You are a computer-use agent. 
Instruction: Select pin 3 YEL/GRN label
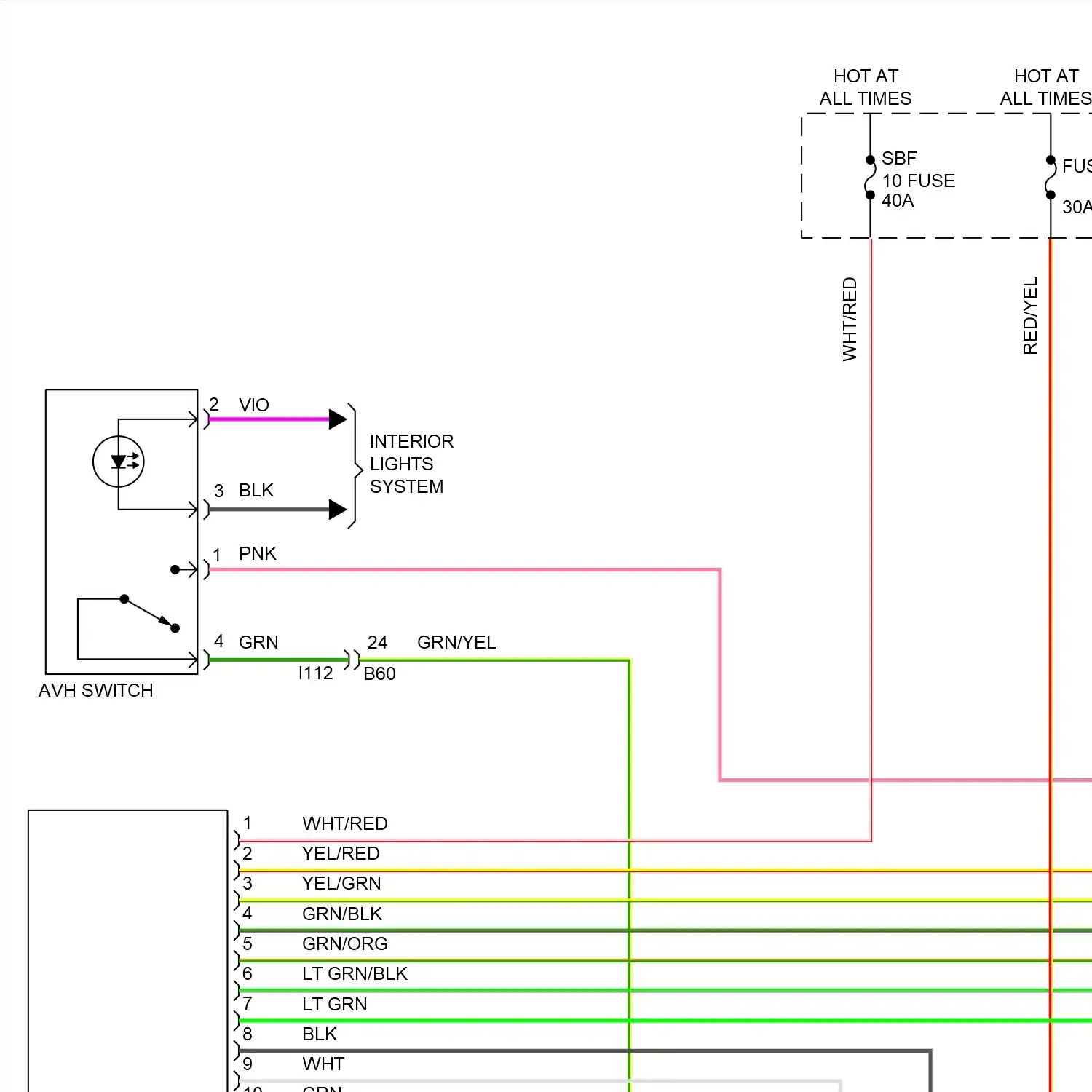coord(341,883)
